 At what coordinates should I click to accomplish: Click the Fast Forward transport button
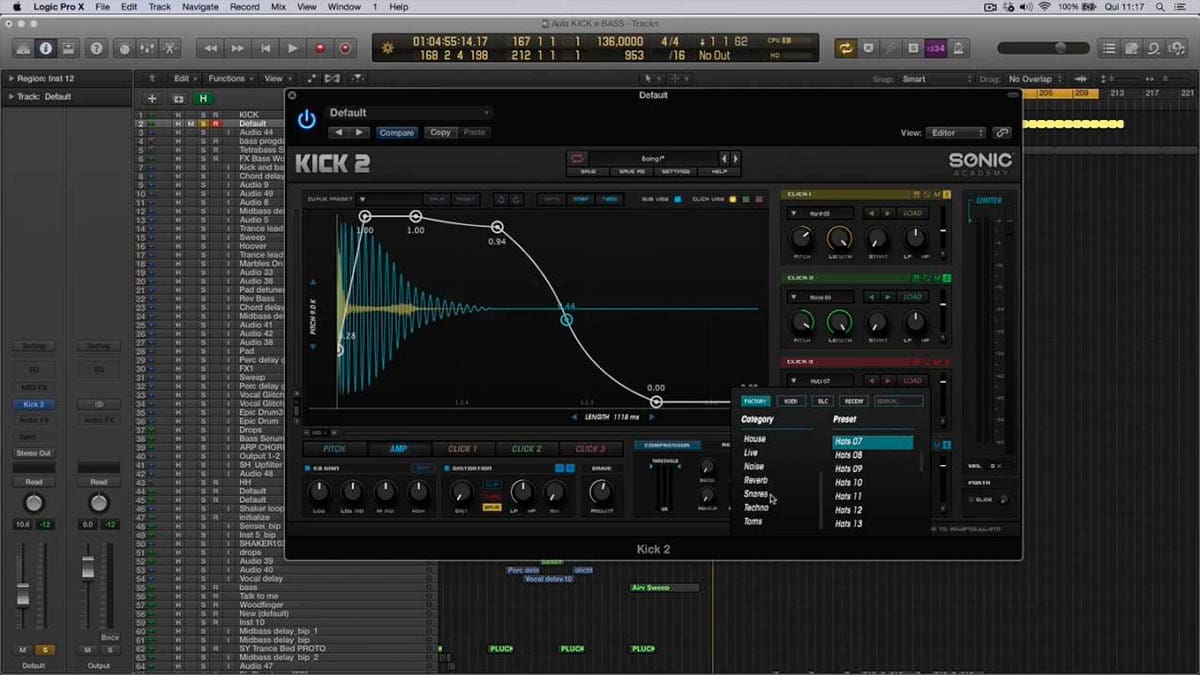(x=238, y=47)
